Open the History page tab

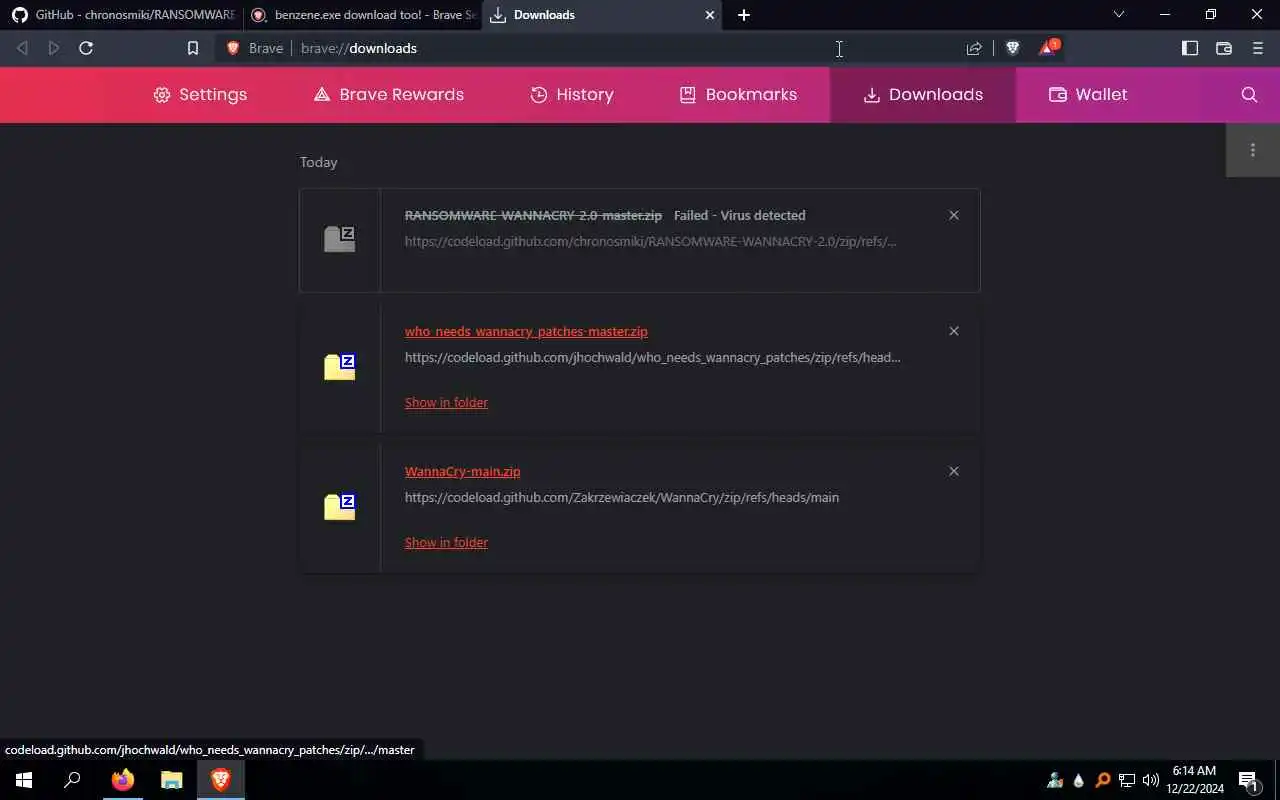pyautogui.click(x=572, y=94)
